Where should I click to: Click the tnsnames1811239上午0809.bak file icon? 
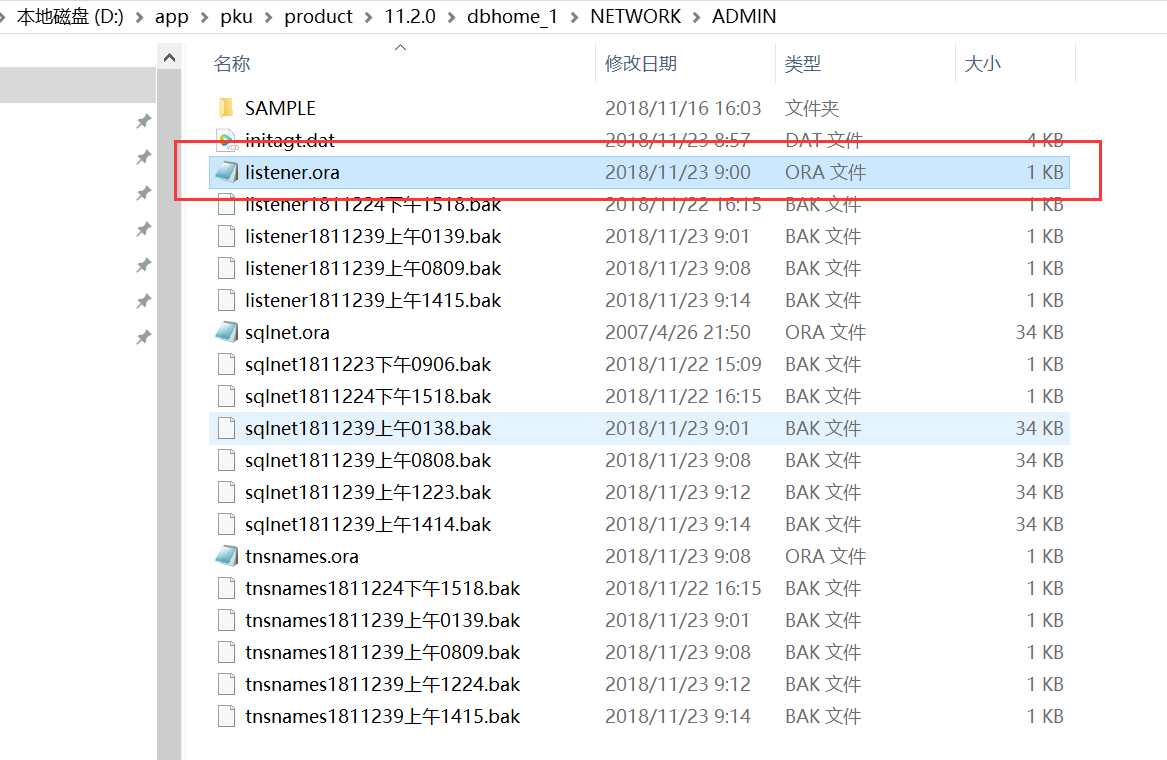point(226,653)
